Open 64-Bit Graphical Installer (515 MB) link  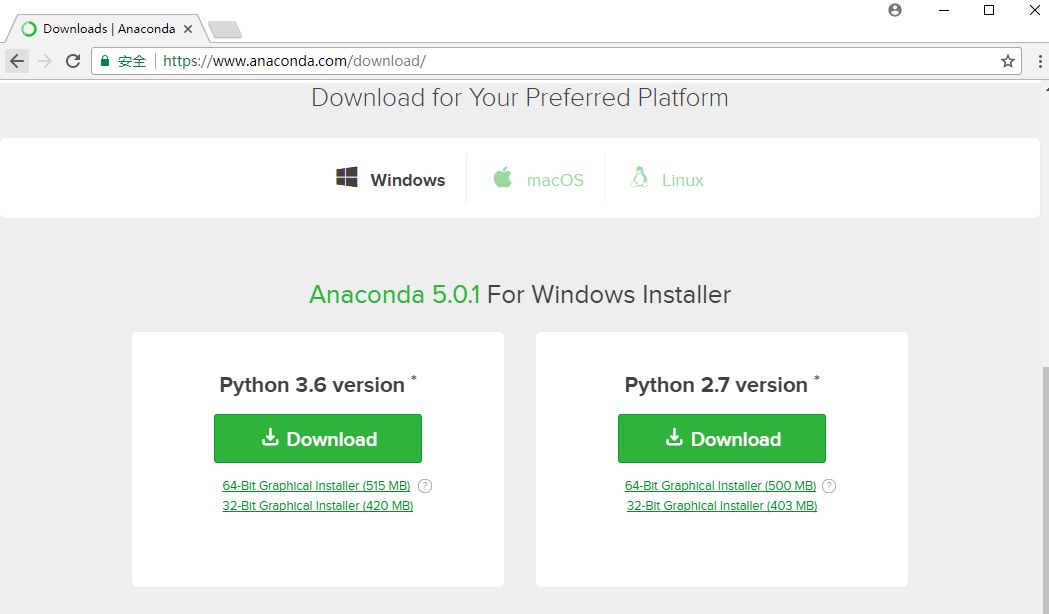pyautogui.click(x=316, y=486)
